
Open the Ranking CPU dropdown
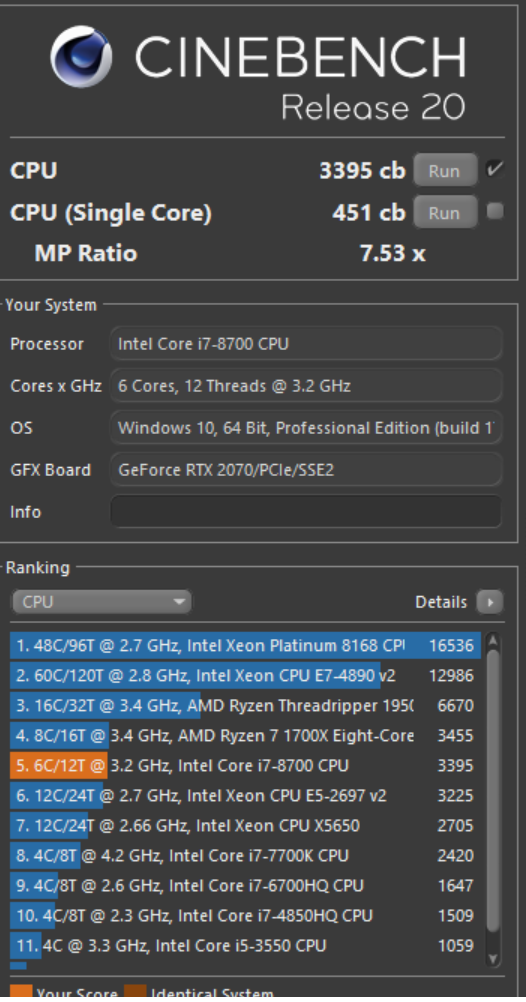(x=101, y=602)
